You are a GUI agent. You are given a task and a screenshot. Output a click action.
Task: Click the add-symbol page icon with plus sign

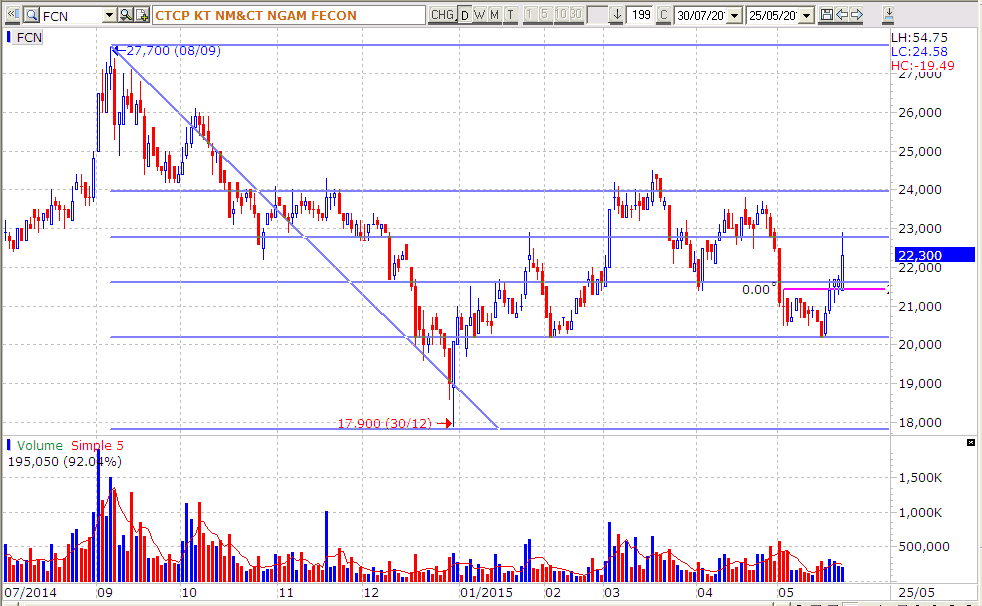[x=142, y=15]
